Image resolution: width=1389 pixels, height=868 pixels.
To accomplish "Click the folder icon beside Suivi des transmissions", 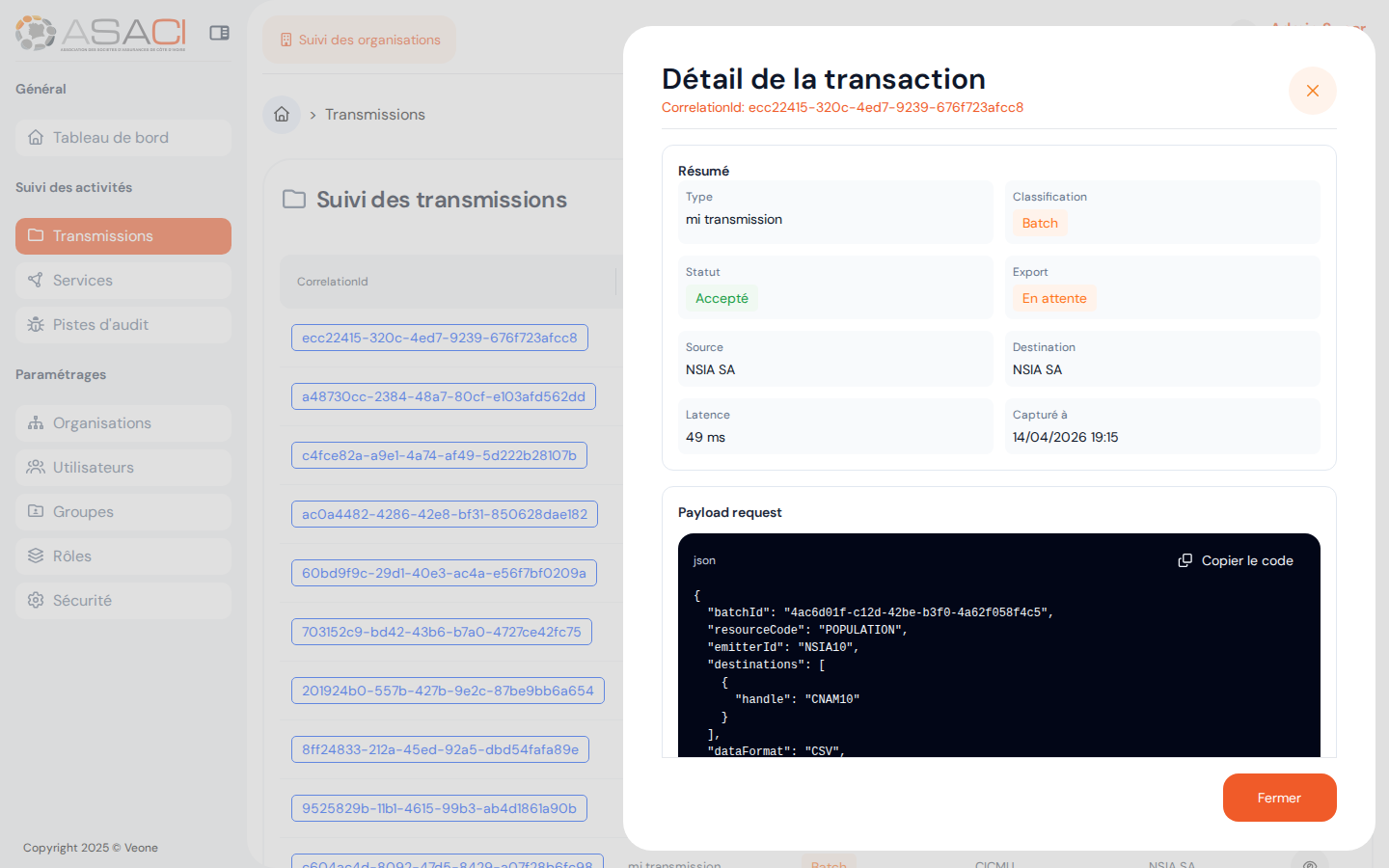I will click(292, 200).
